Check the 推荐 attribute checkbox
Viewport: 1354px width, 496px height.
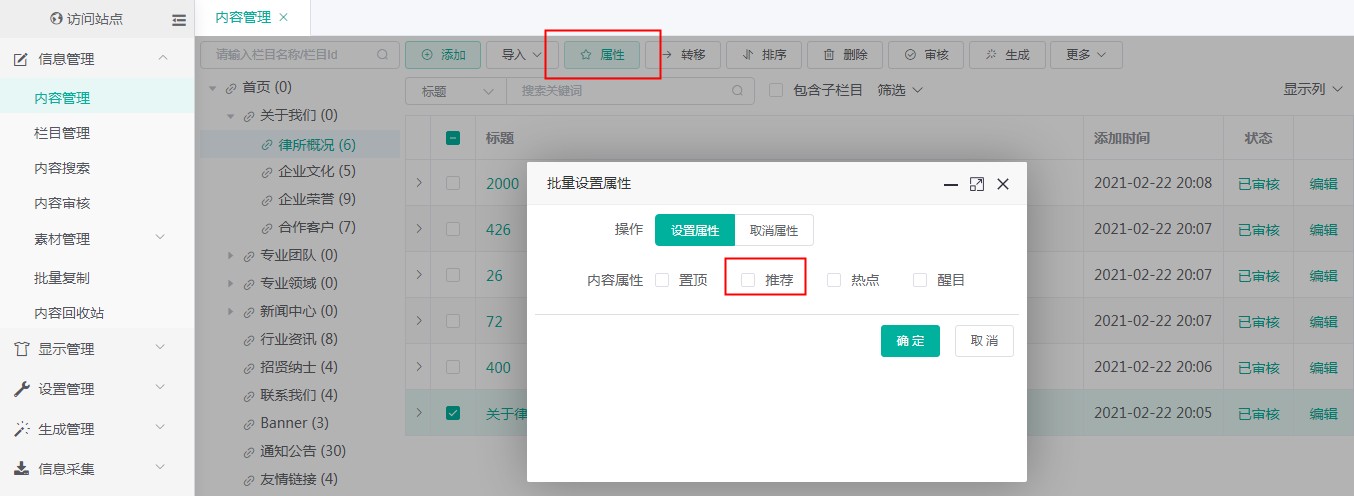[x=748, y=281]
